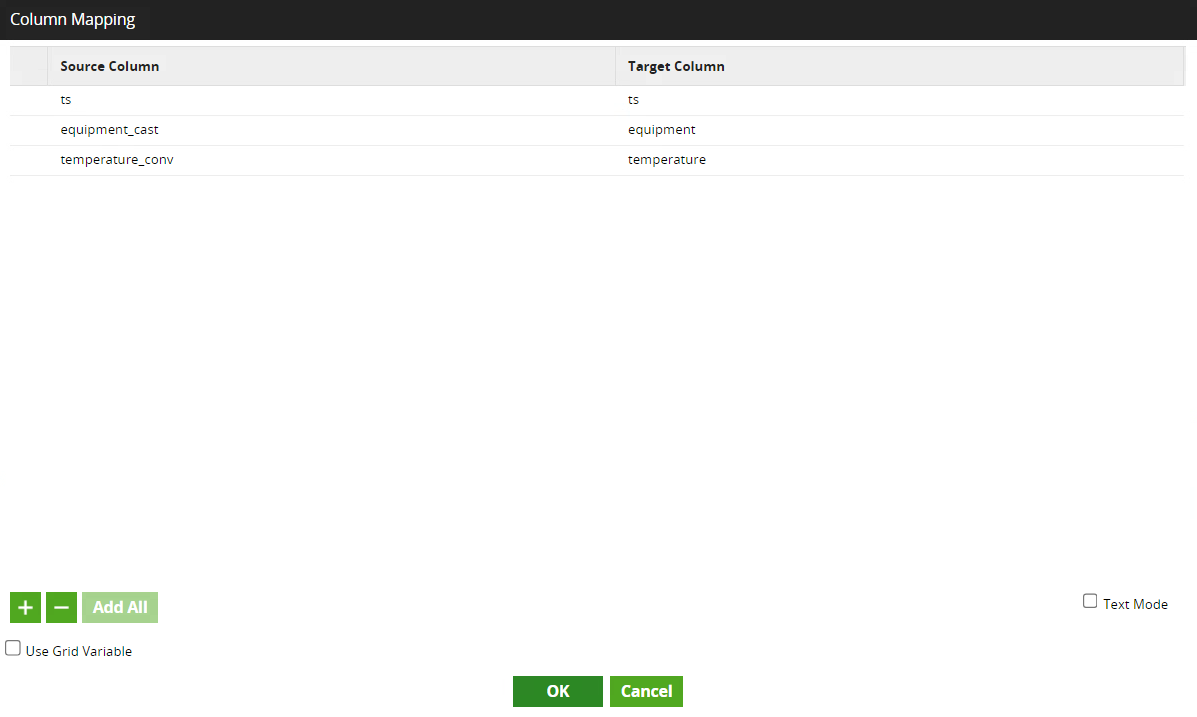Click the Target Column header
Screen dimensions: 1197x717
898,66
